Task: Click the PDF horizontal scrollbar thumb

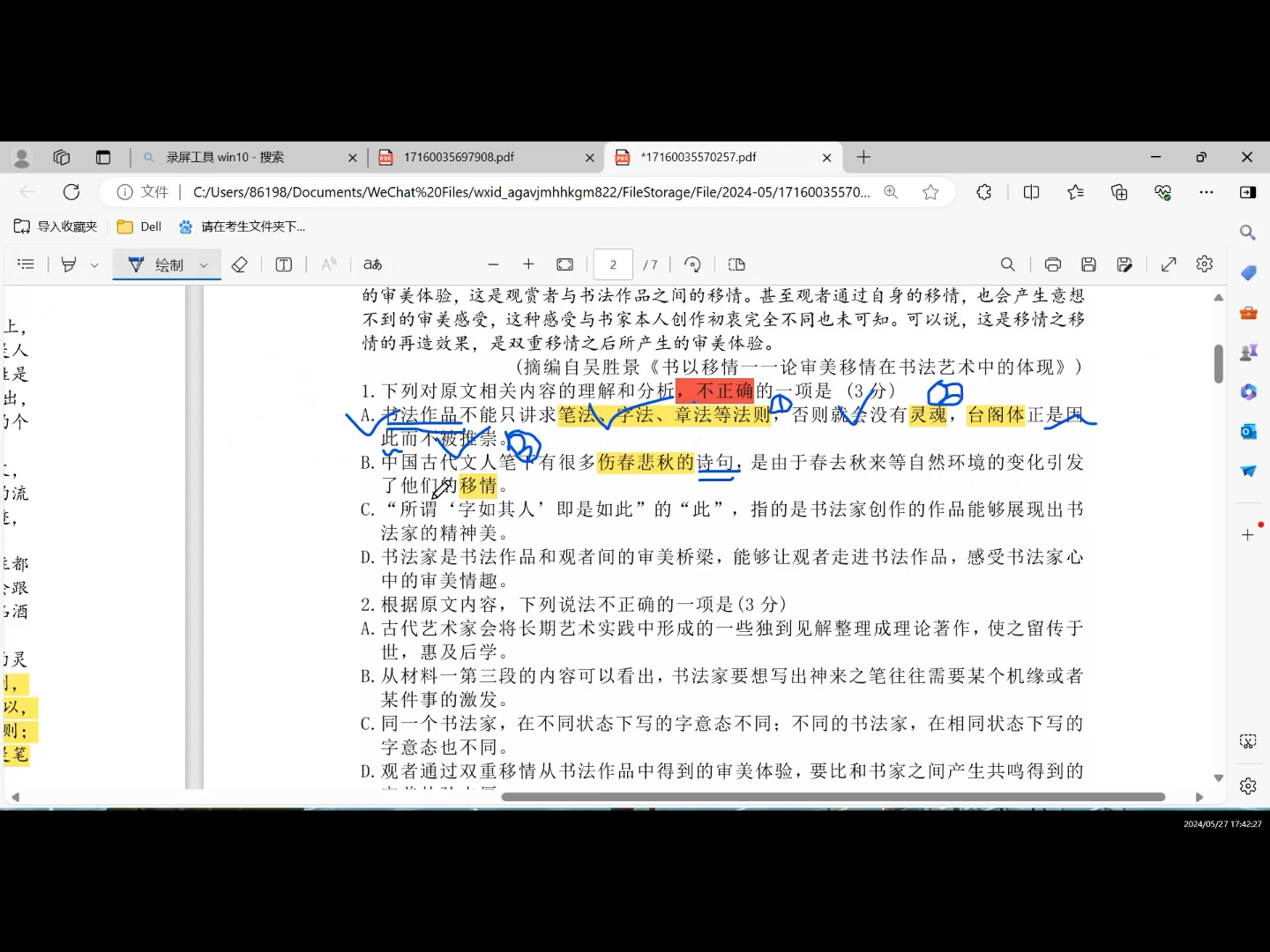Action: [x=833, y=797]
